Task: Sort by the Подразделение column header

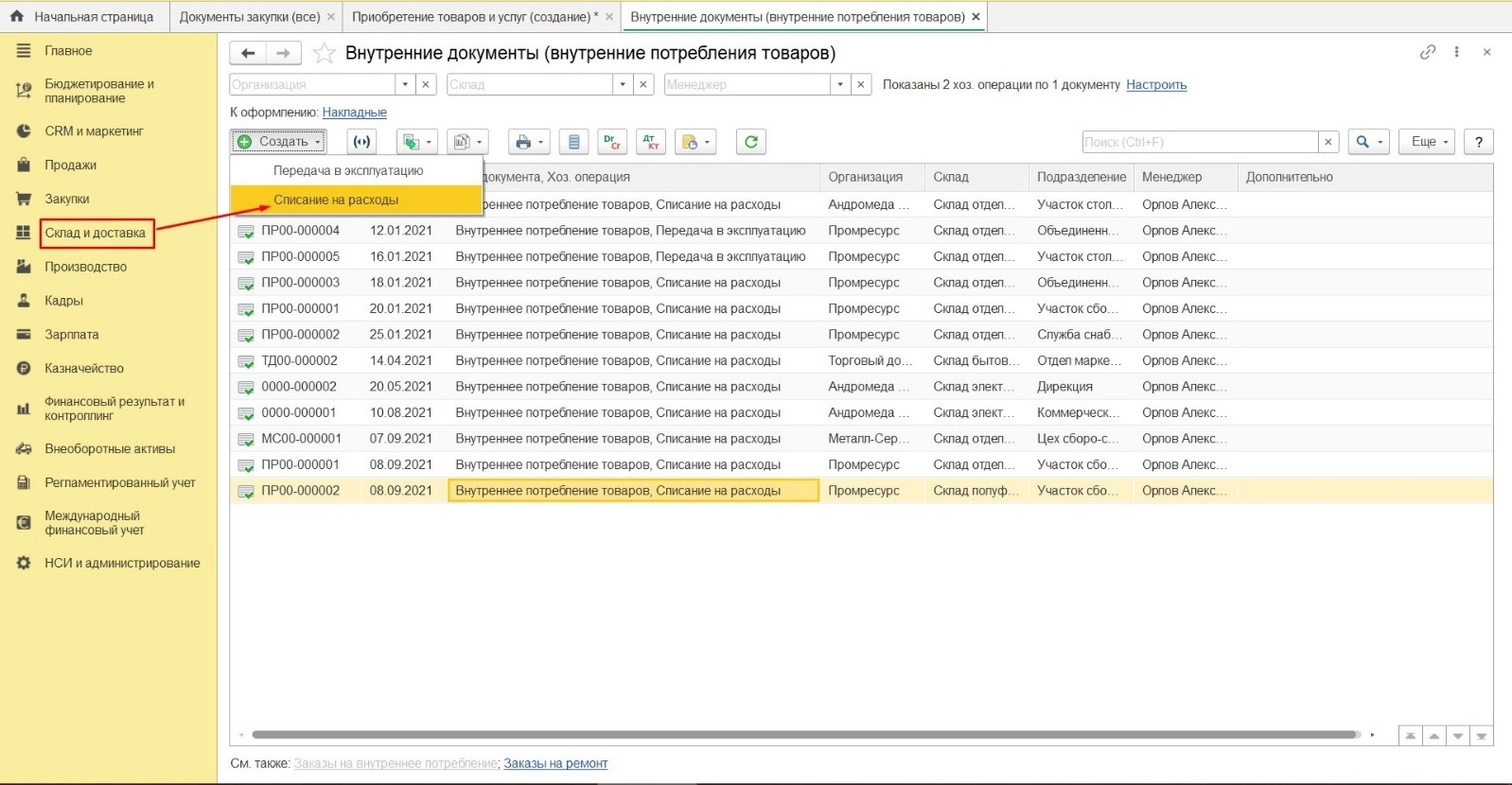Action: point(1081,178)
